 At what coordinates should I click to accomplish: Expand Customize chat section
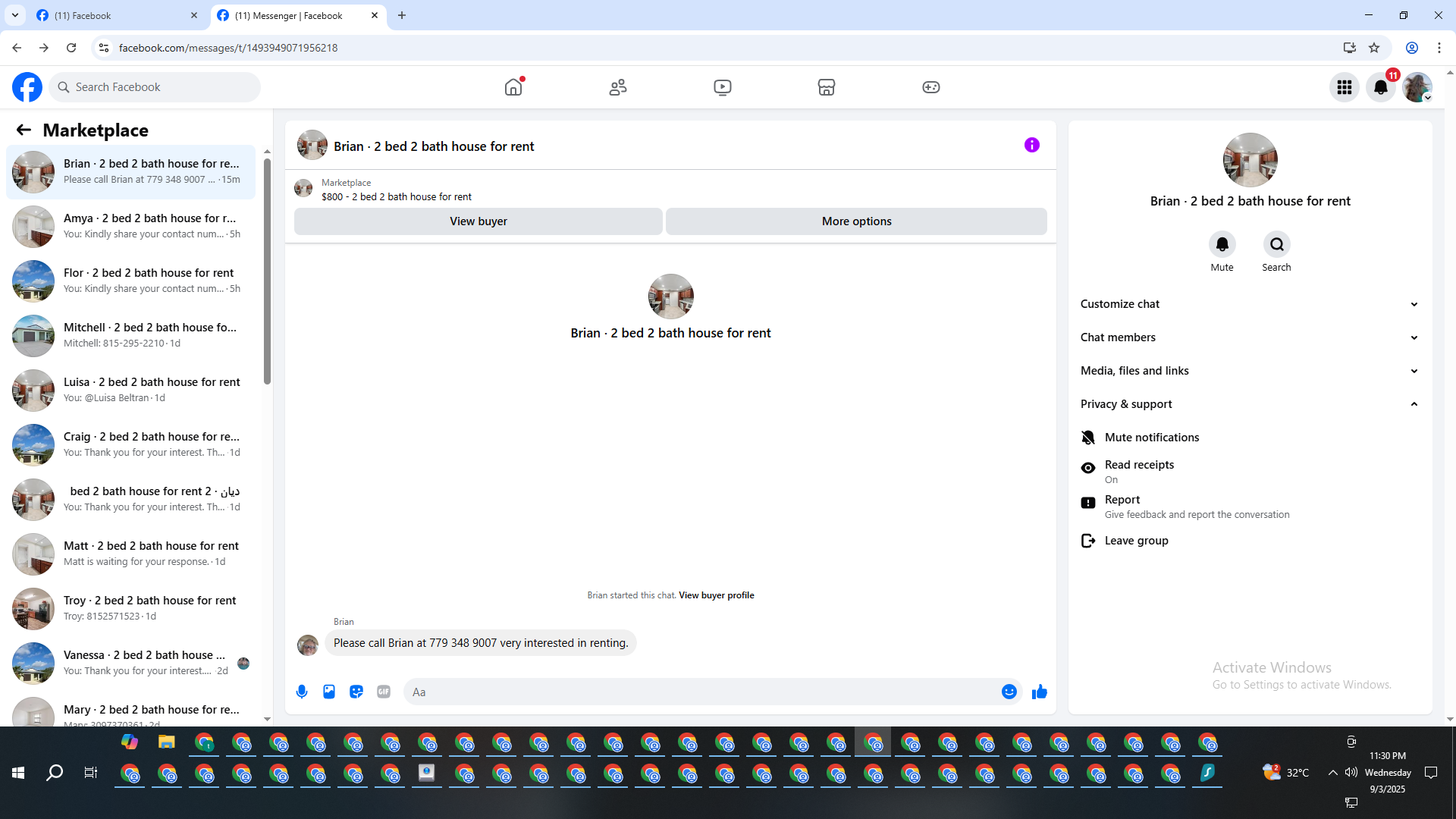pyautogui.click(x=1250, y=304)
